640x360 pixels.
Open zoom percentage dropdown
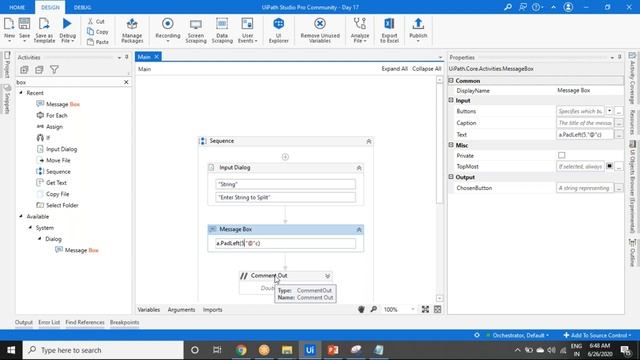(x=413, y=309)
